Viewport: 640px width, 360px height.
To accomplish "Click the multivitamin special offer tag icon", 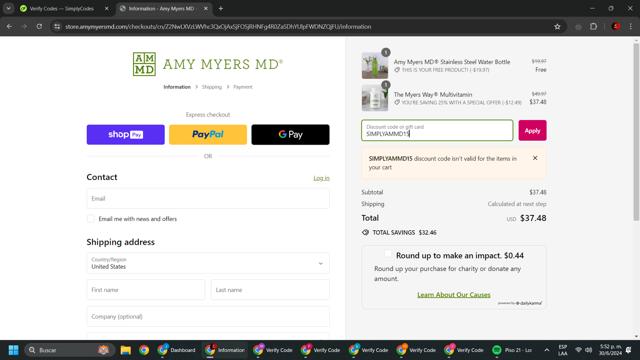I will pos(397,102).
